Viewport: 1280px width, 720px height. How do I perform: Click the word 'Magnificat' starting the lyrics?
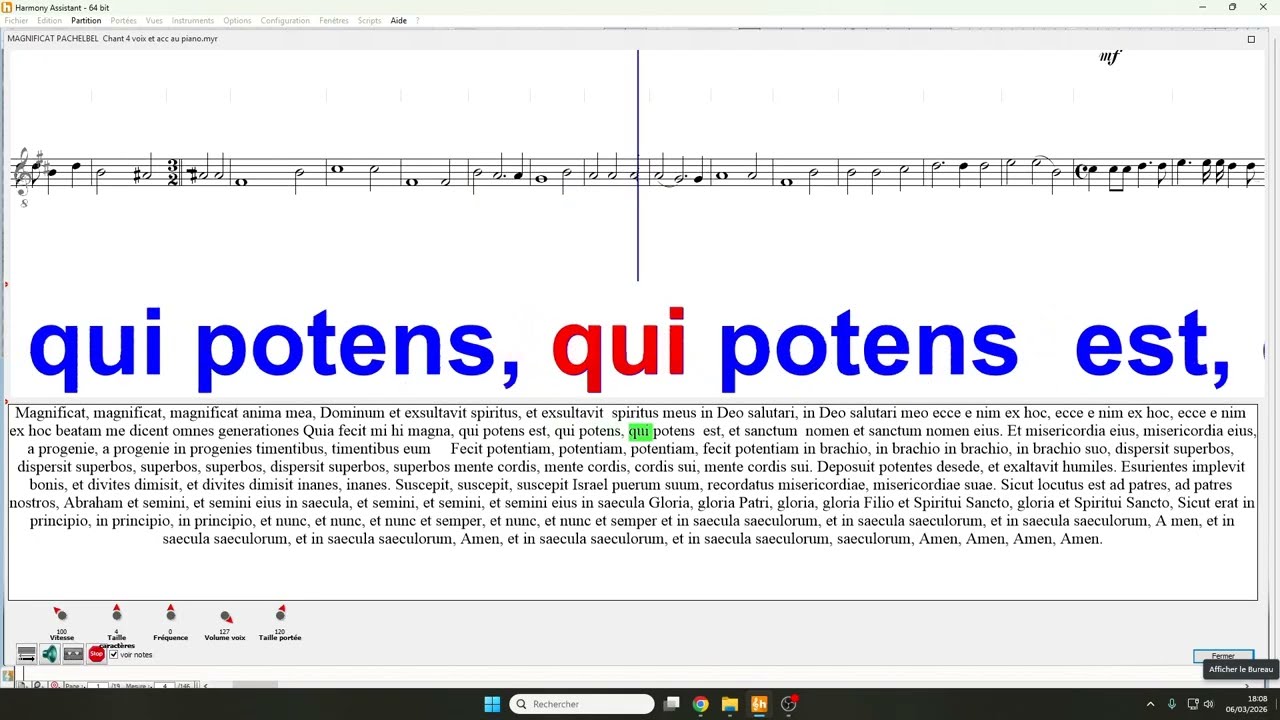click(52, 413)
